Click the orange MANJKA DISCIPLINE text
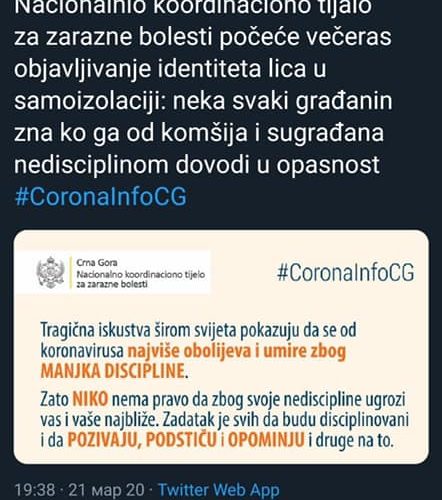The image size is (442, 500). click(x=112, y=371)
